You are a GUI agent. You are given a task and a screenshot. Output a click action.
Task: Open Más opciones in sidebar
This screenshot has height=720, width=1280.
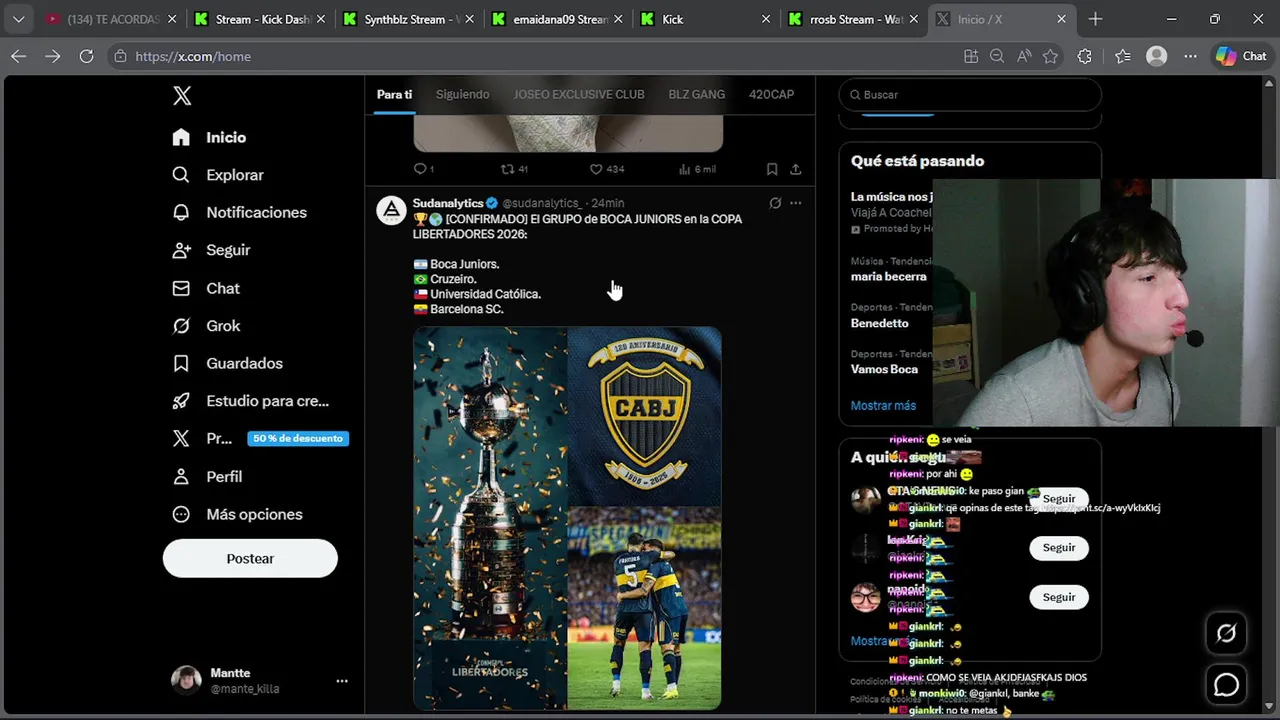(237, 514)
